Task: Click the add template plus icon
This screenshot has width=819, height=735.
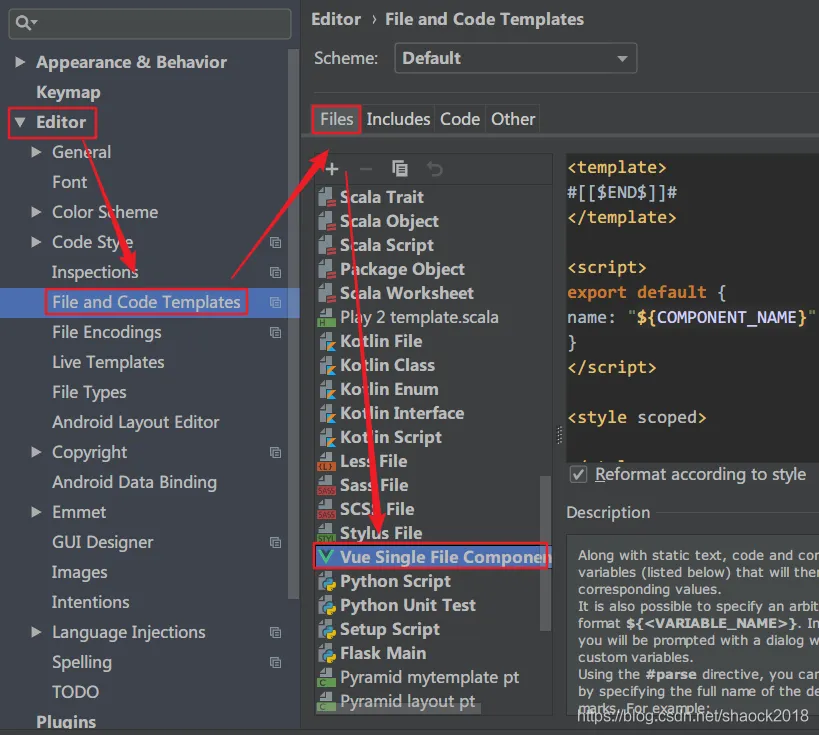Action: point(332,169)
